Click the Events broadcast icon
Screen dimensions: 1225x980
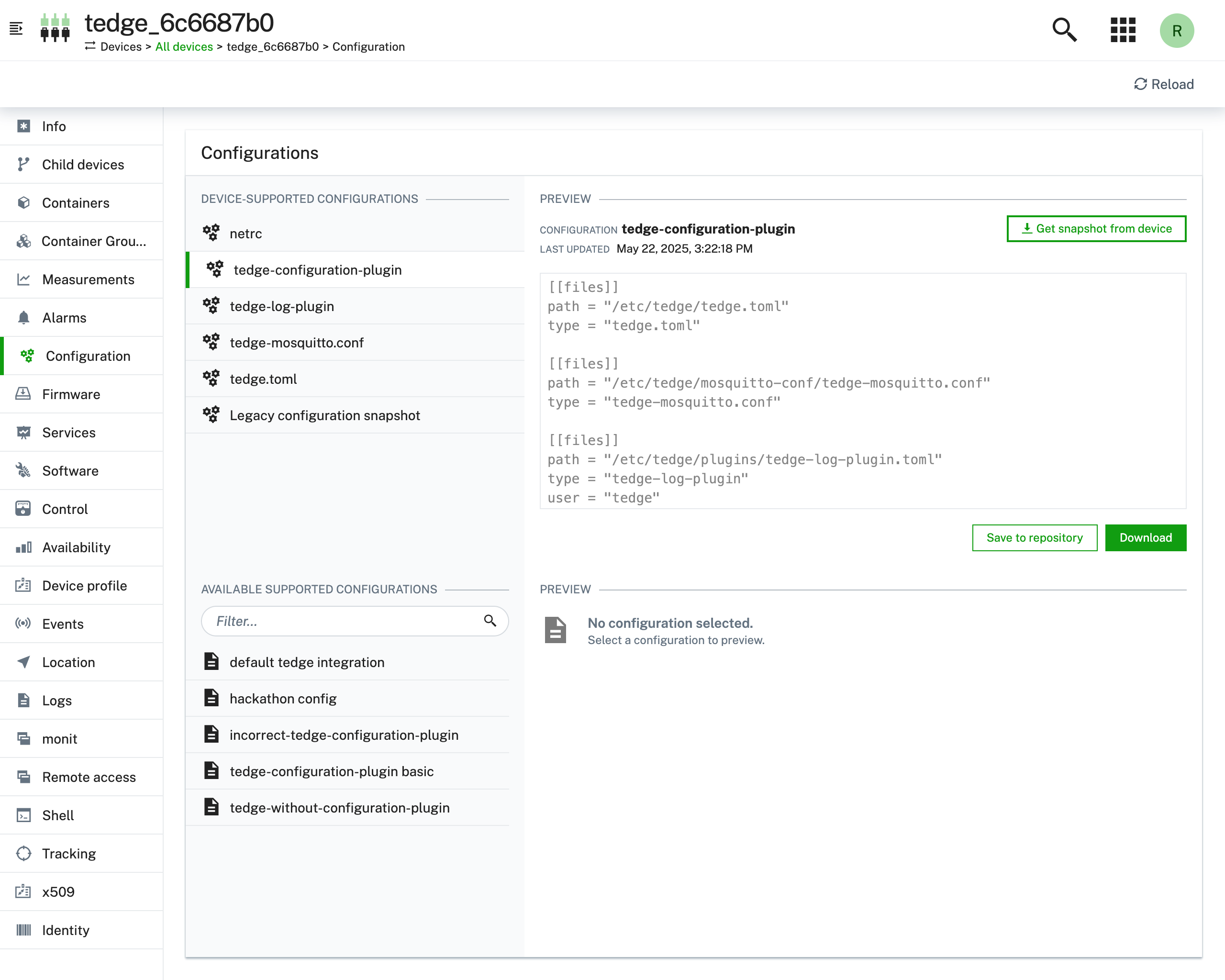[x=23, y=623]
